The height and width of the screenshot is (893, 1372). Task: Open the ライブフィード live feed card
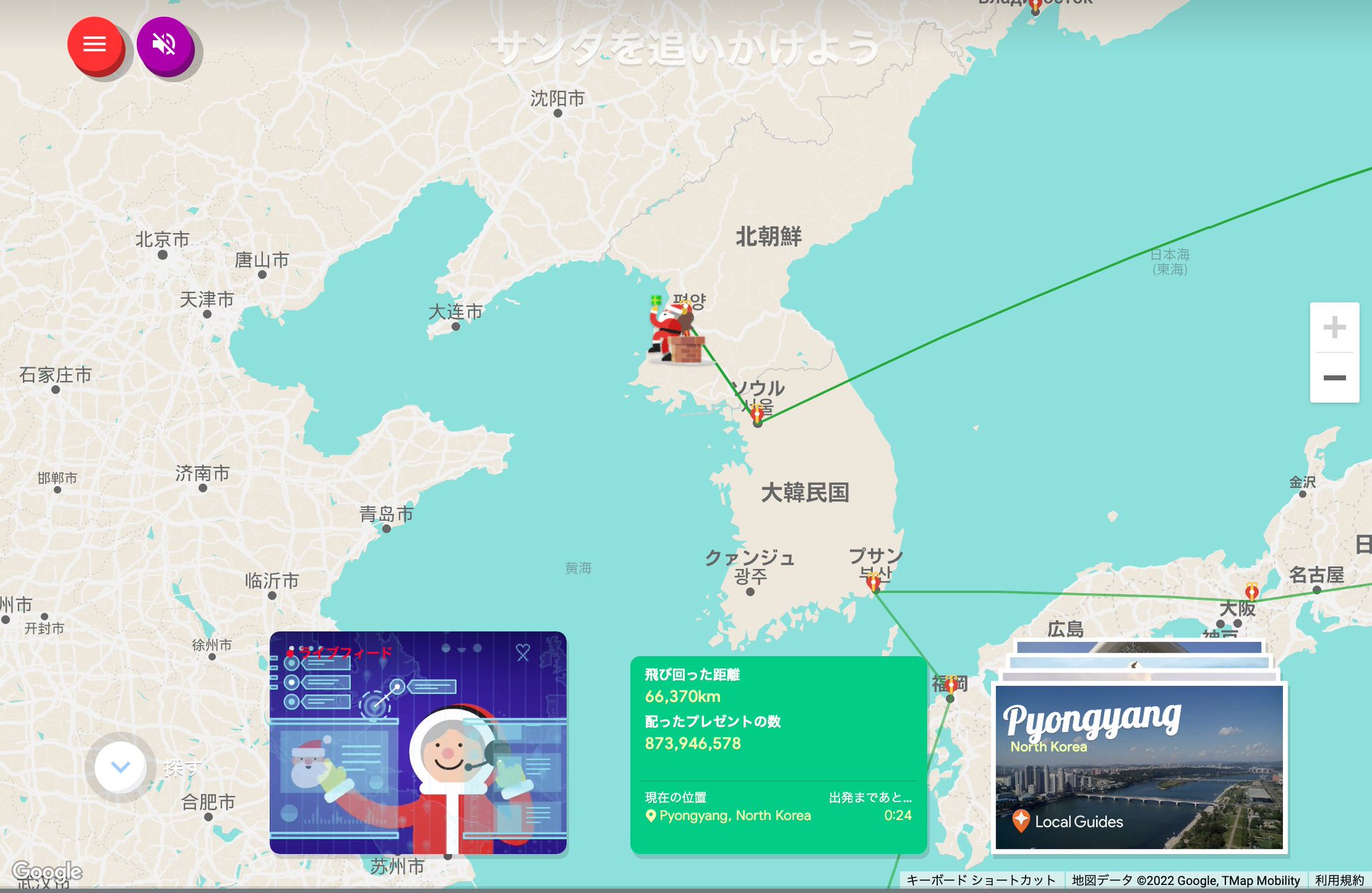pyautogui.click(x=418, y=742)
